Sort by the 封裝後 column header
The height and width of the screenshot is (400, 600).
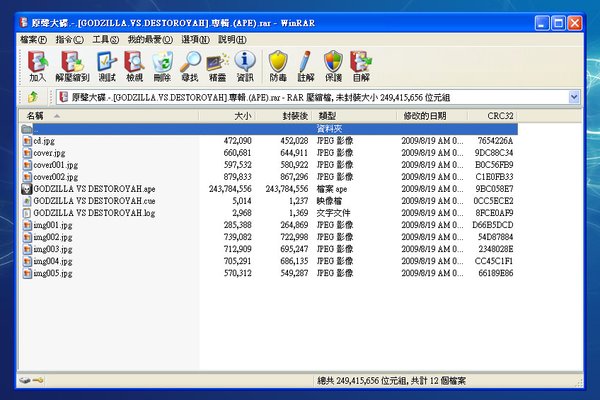tap(284, 116)
